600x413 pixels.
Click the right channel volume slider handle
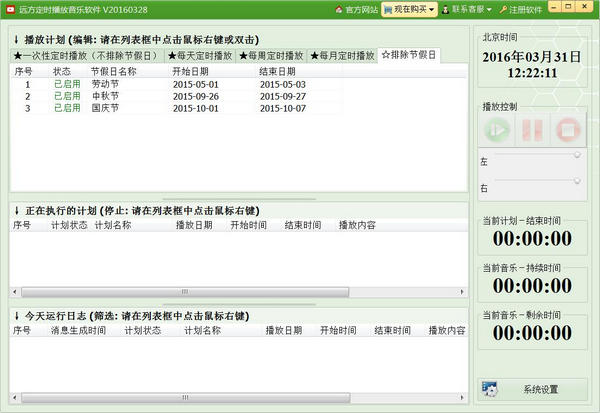[577, 180]
